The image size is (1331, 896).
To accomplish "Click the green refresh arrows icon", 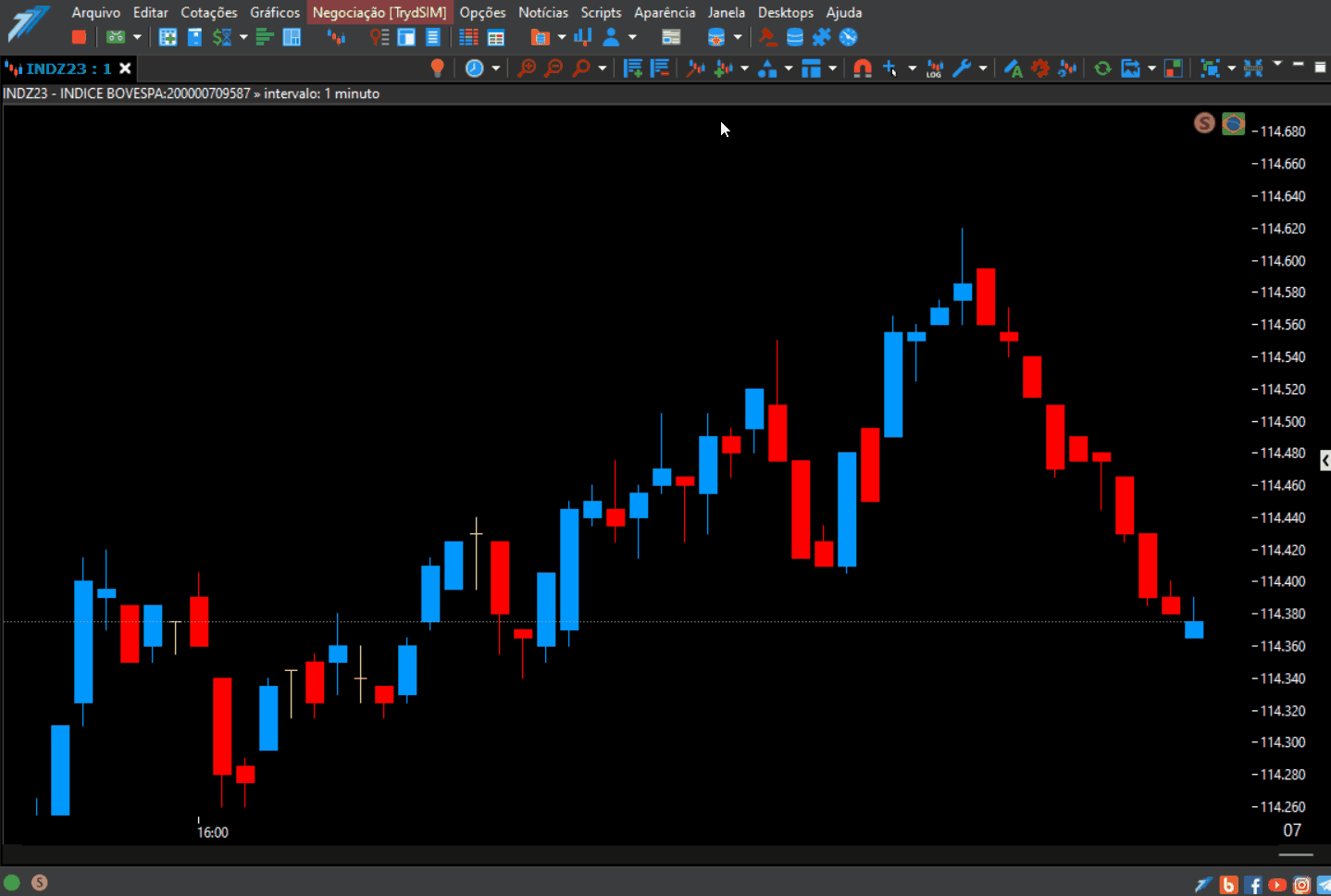I will pos(1102,68).
